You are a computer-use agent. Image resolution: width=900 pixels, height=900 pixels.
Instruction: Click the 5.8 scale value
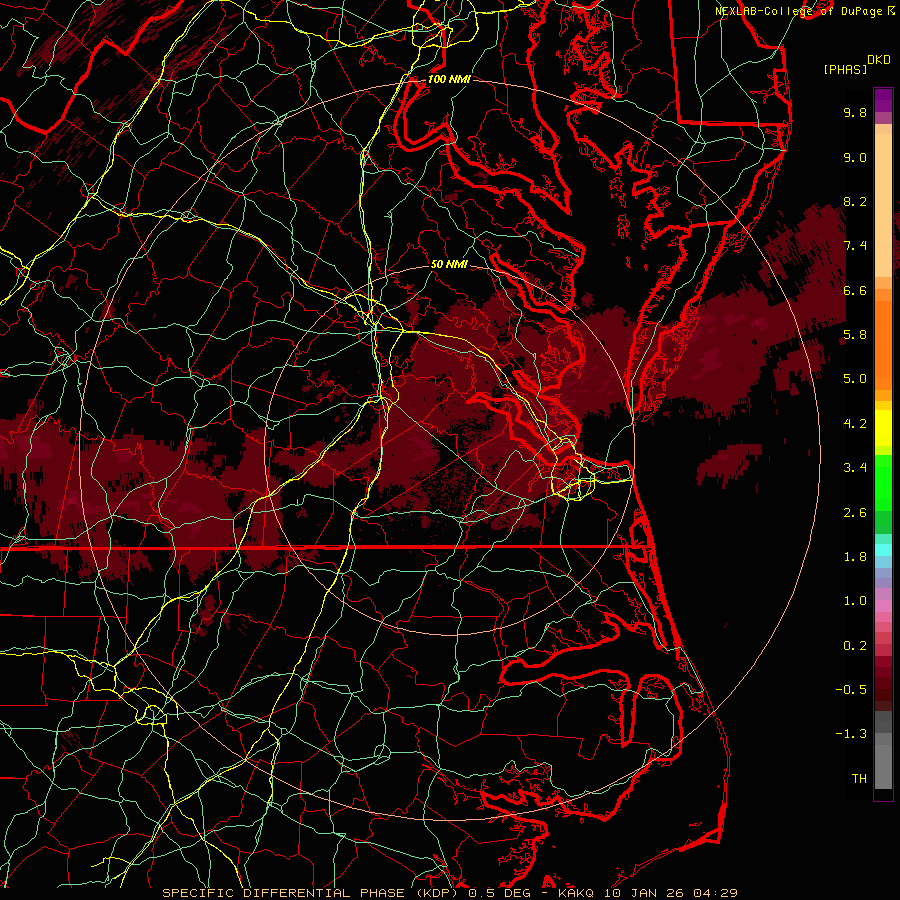point(855,334)
